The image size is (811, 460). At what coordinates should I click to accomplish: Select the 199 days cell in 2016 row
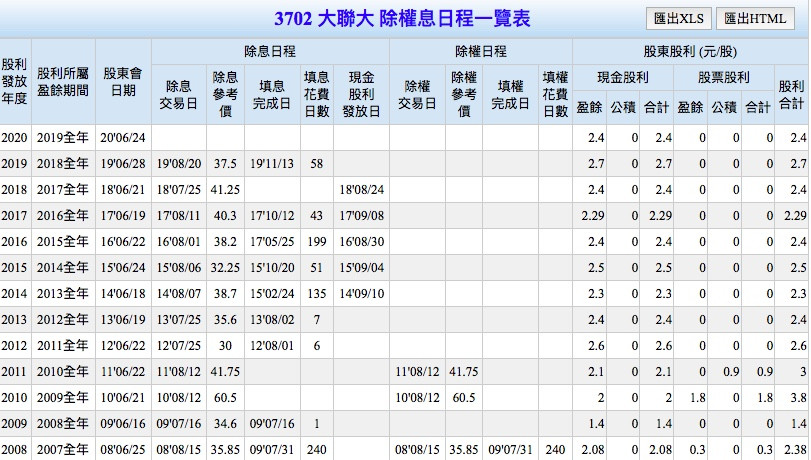pyautogui.click(x=317, y=241)
